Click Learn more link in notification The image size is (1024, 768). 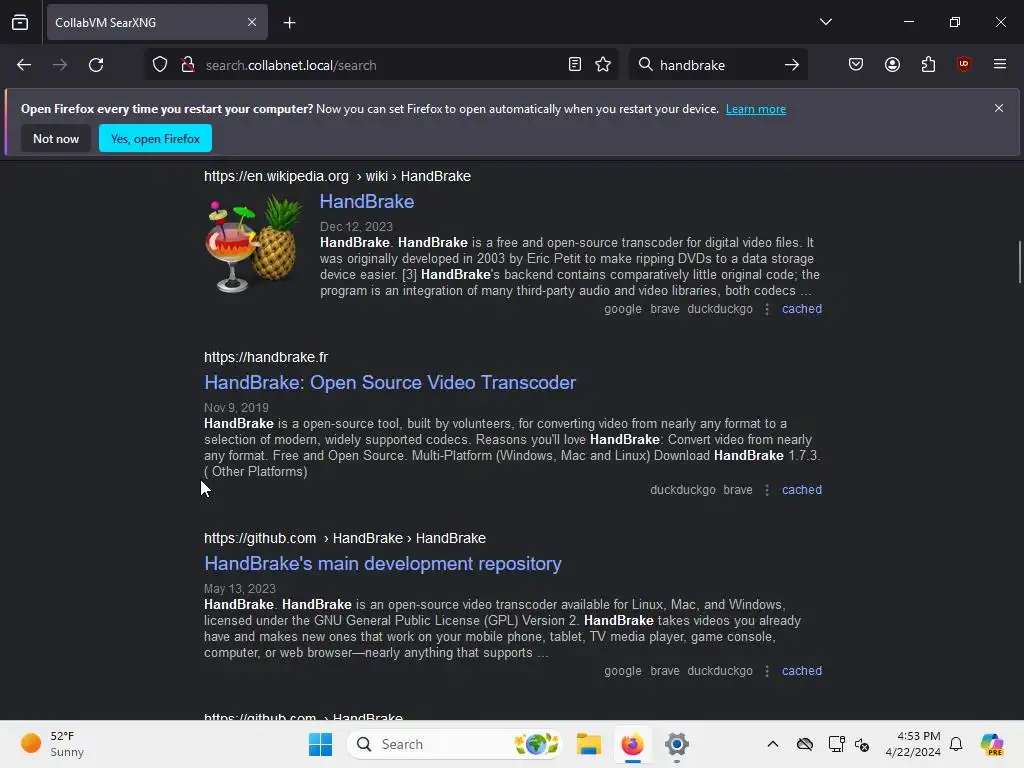pyautogui.click(x=756, y=109)
